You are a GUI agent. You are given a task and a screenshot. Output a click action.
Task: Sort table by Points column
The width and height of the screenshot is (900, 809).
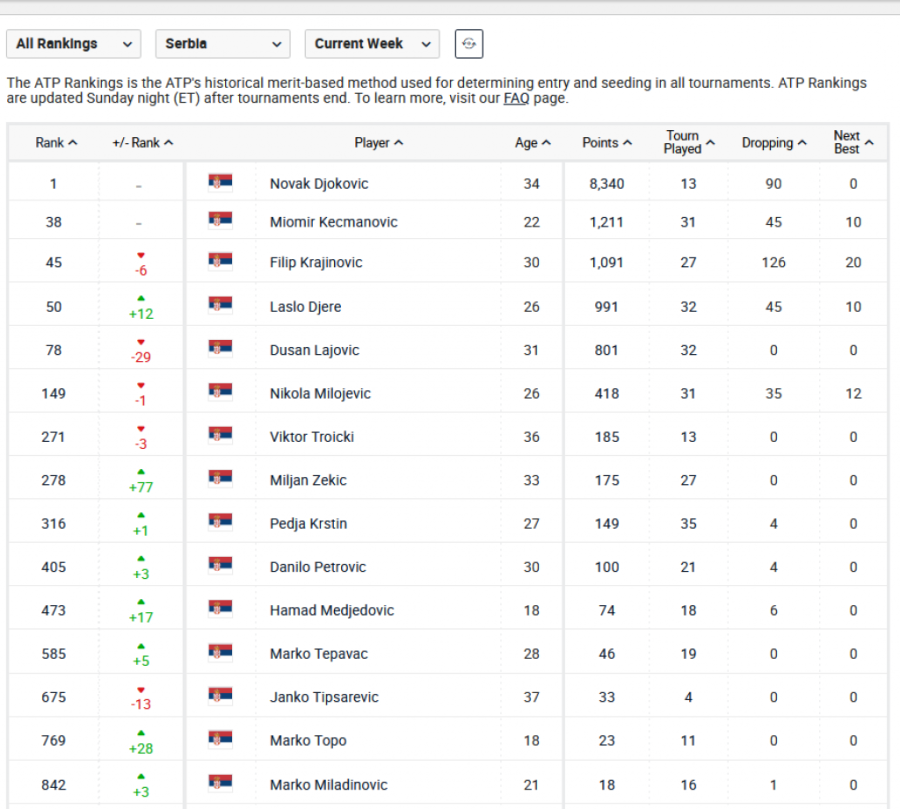click(607, 143)
